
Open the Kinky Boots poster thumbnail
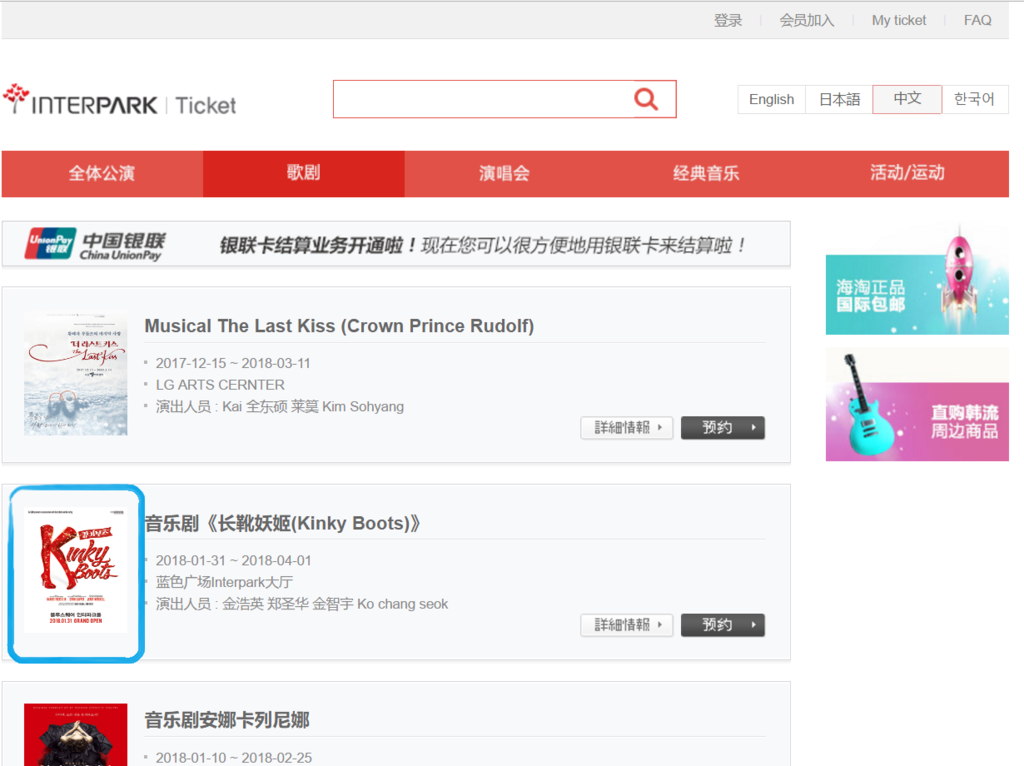pyautogui.click(x=76, y=570)
